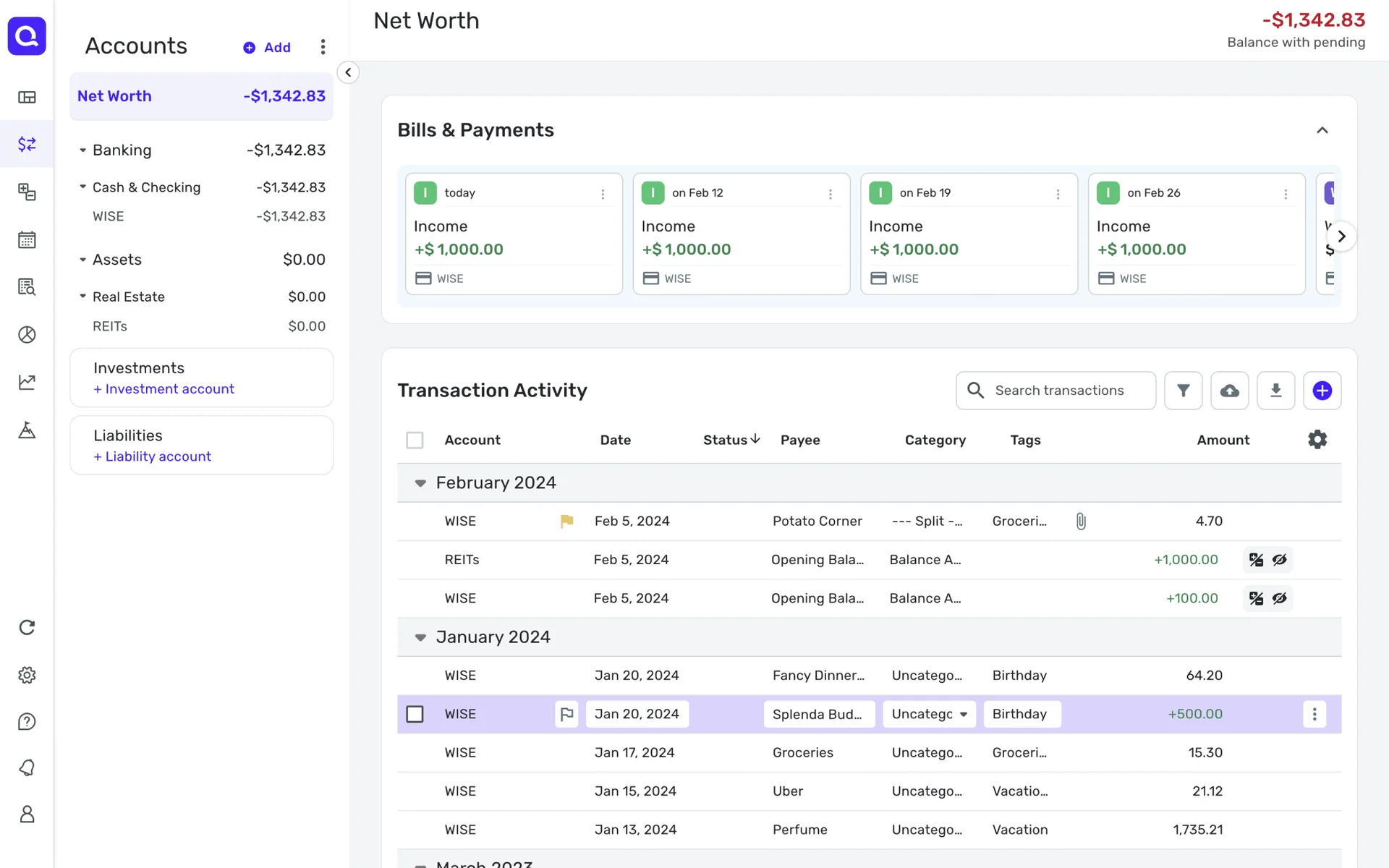Click the Add account button
The image size is (1389, 868).
[267, 47]
